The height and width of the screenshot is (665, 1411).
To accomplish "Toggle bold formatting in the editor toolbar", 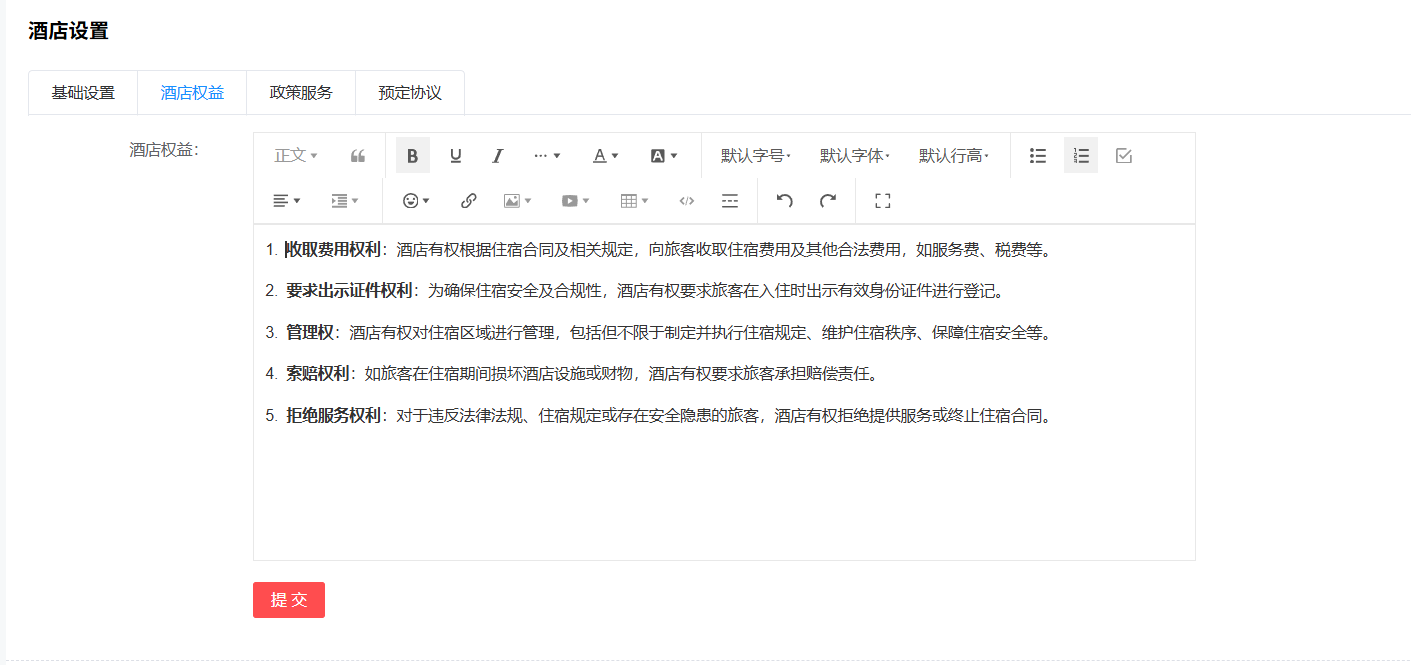I will point(412,156).
